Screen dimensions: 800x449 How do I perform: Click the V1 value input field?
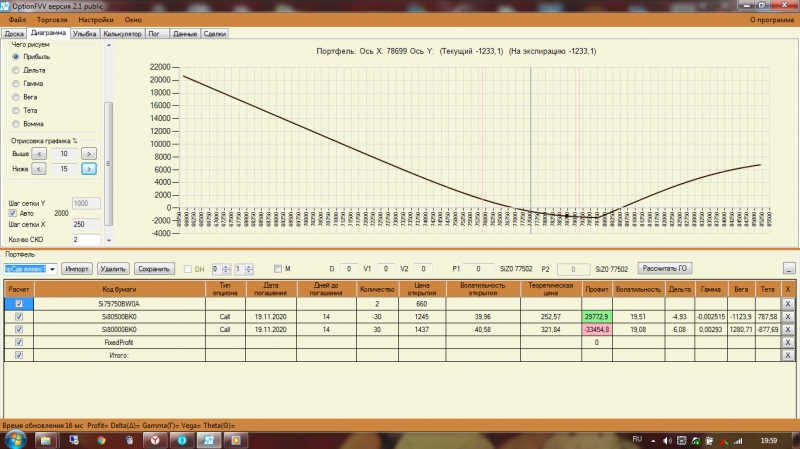(x=386, y=269)
